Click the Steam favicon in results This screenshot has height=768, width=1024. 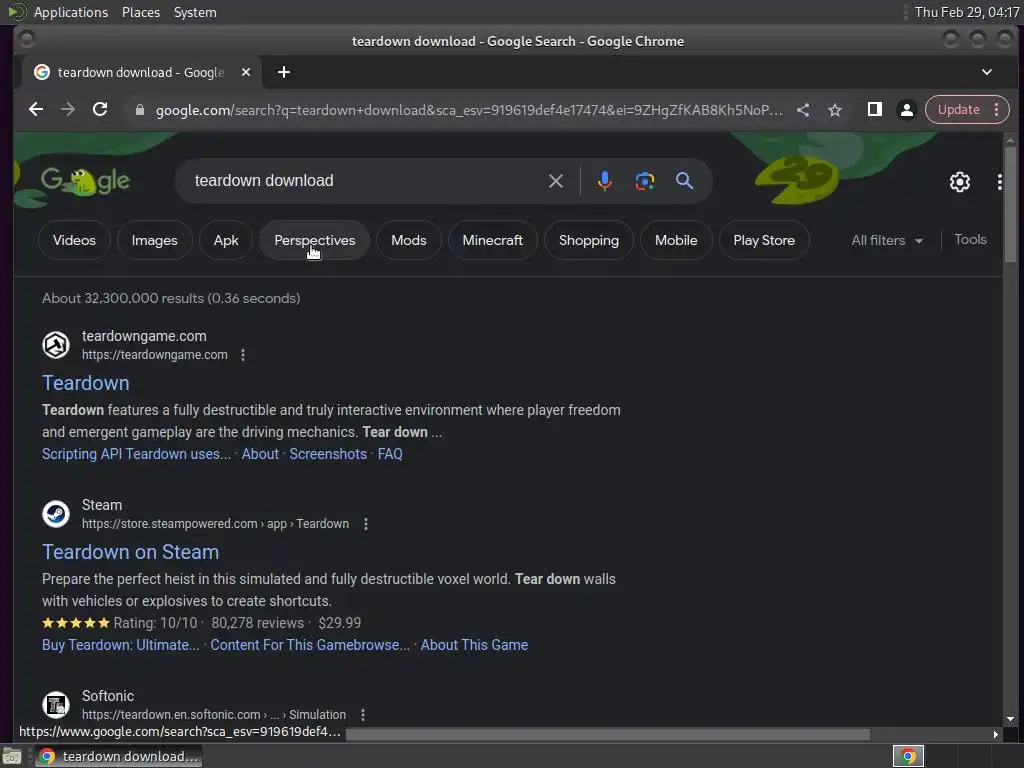point(56,514)
